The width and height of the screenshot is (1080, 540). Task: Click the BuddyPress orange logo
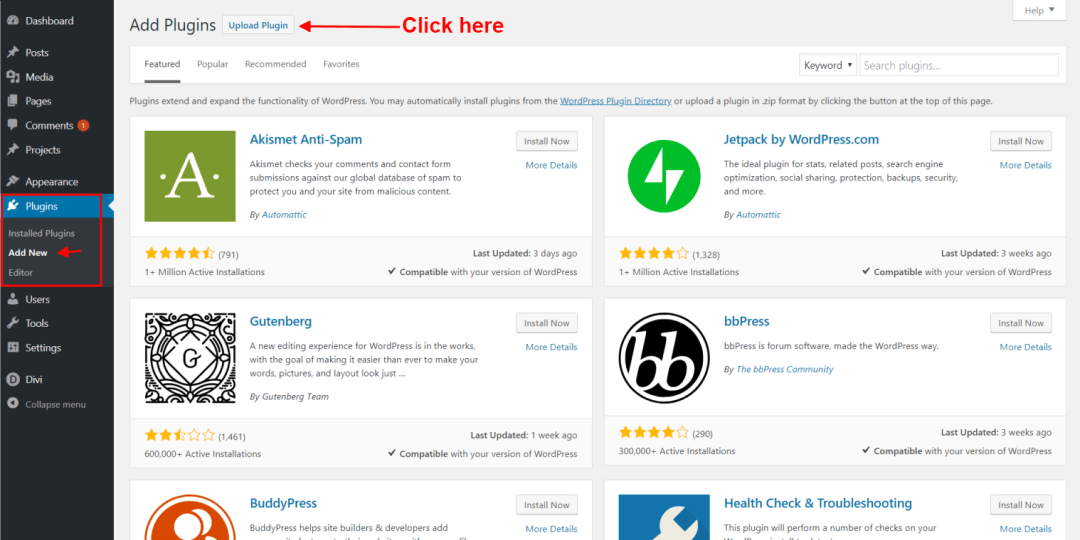pyautogui.click(x=189, y=517)
